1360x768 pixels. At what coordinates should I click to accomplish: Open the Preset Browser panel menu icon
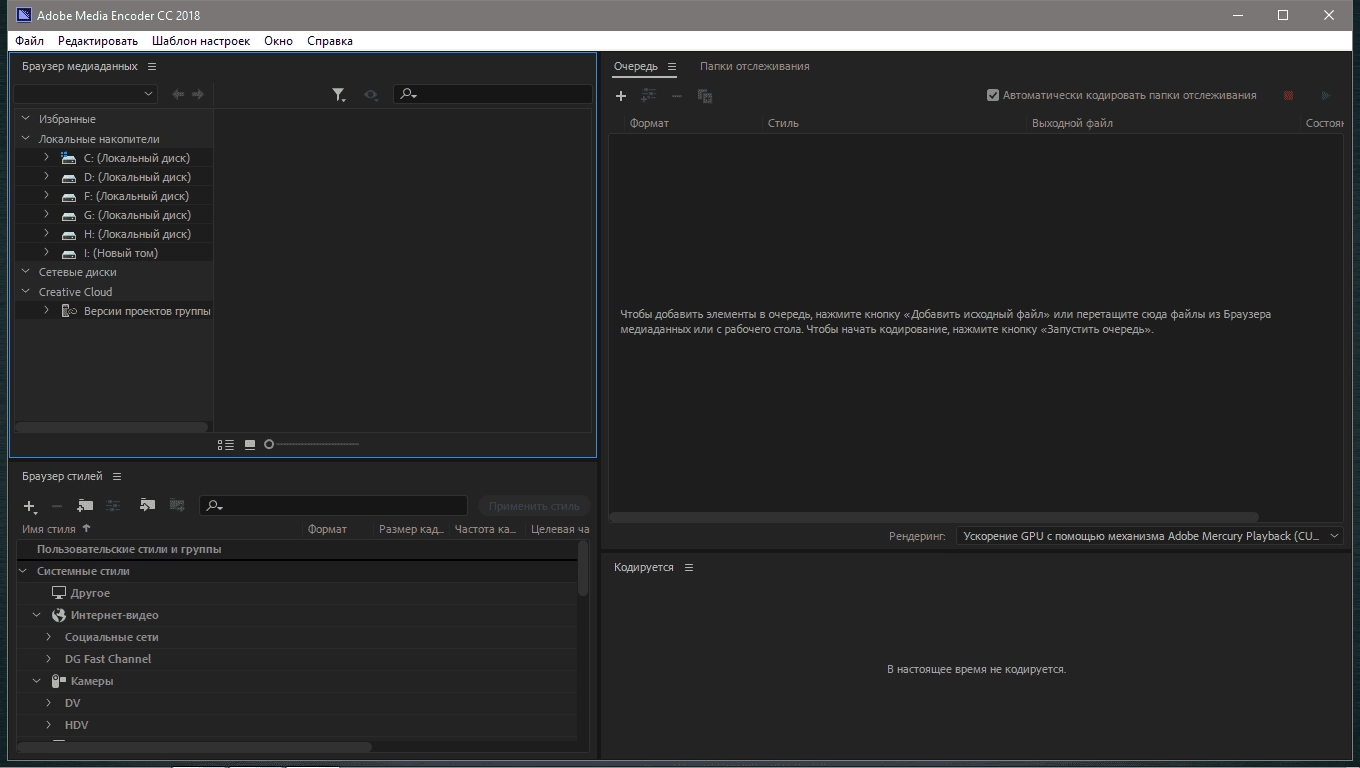click(116, 476)
